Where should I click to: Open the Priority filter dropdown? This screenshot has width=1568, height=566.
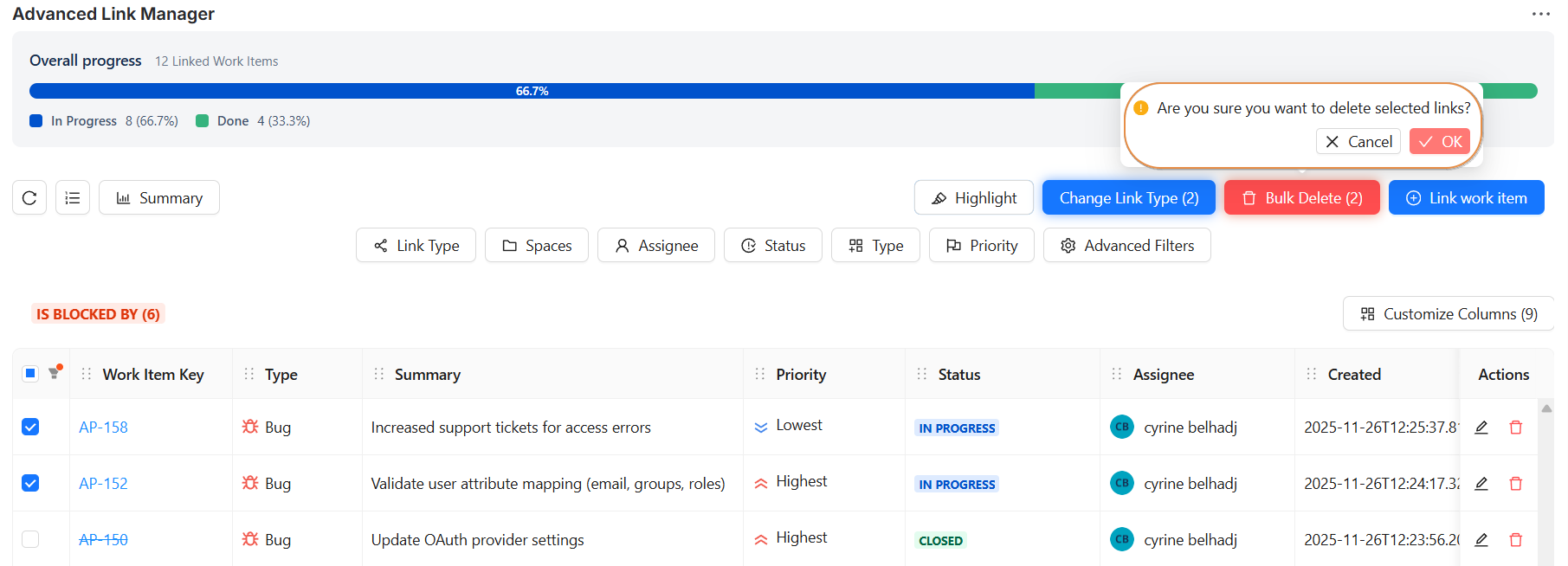tap(981, 246)
